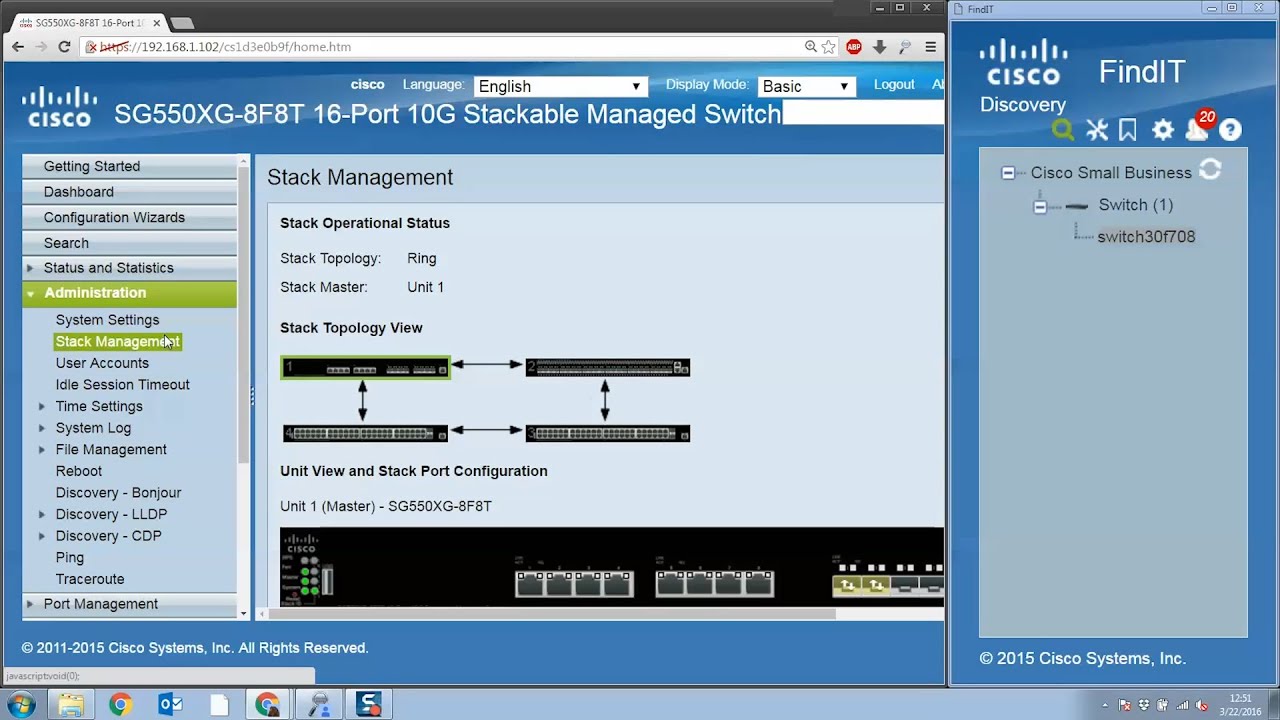The width and height of the screenshot is (1280, 720).
Task: Click the browser back arrow
Action: point(18,47)
